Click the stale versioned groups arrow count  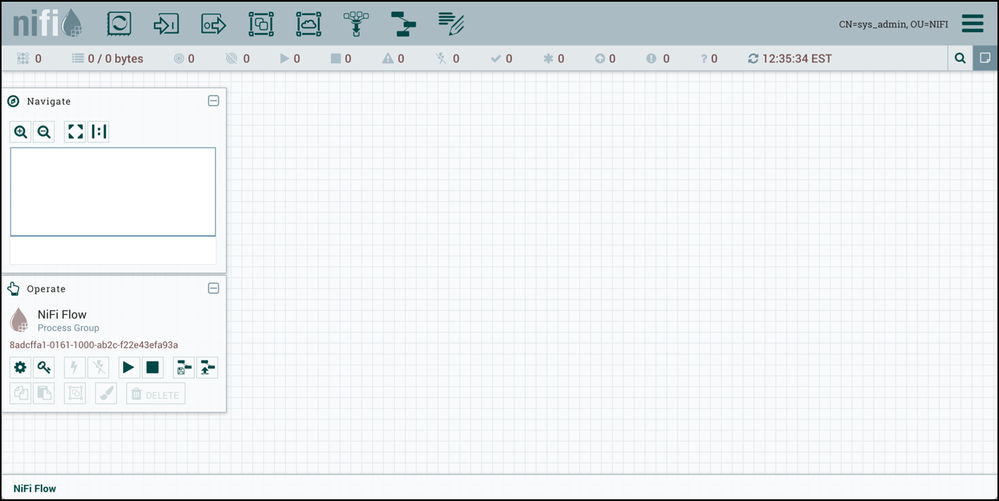tap(605, 59)
